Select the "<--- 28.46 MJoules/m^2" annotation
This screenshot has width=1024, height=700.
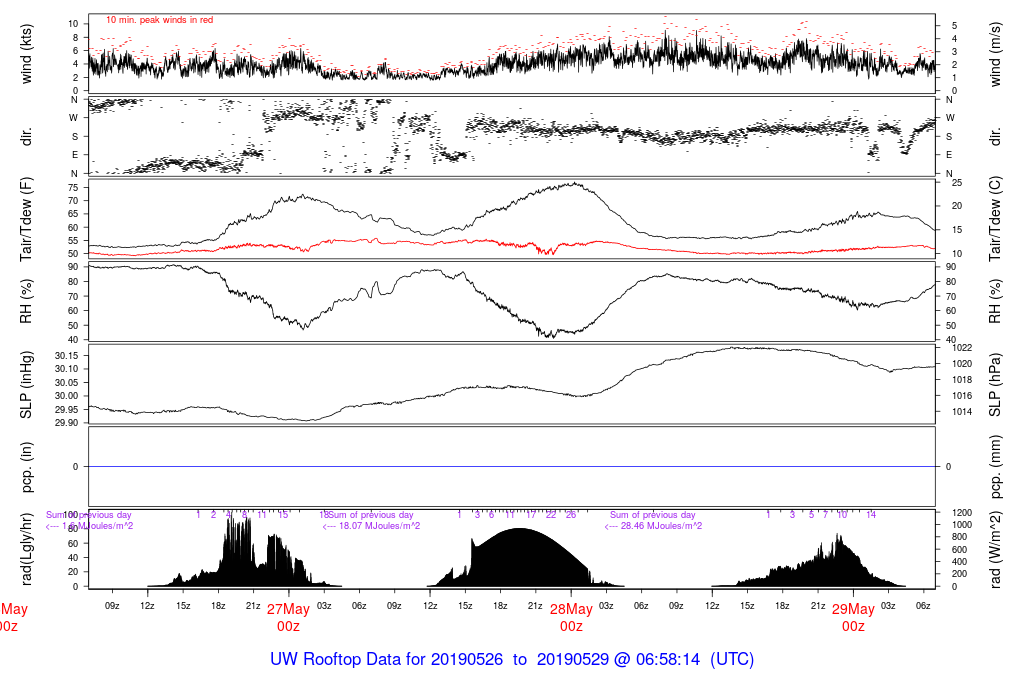[x=653, y=526]
